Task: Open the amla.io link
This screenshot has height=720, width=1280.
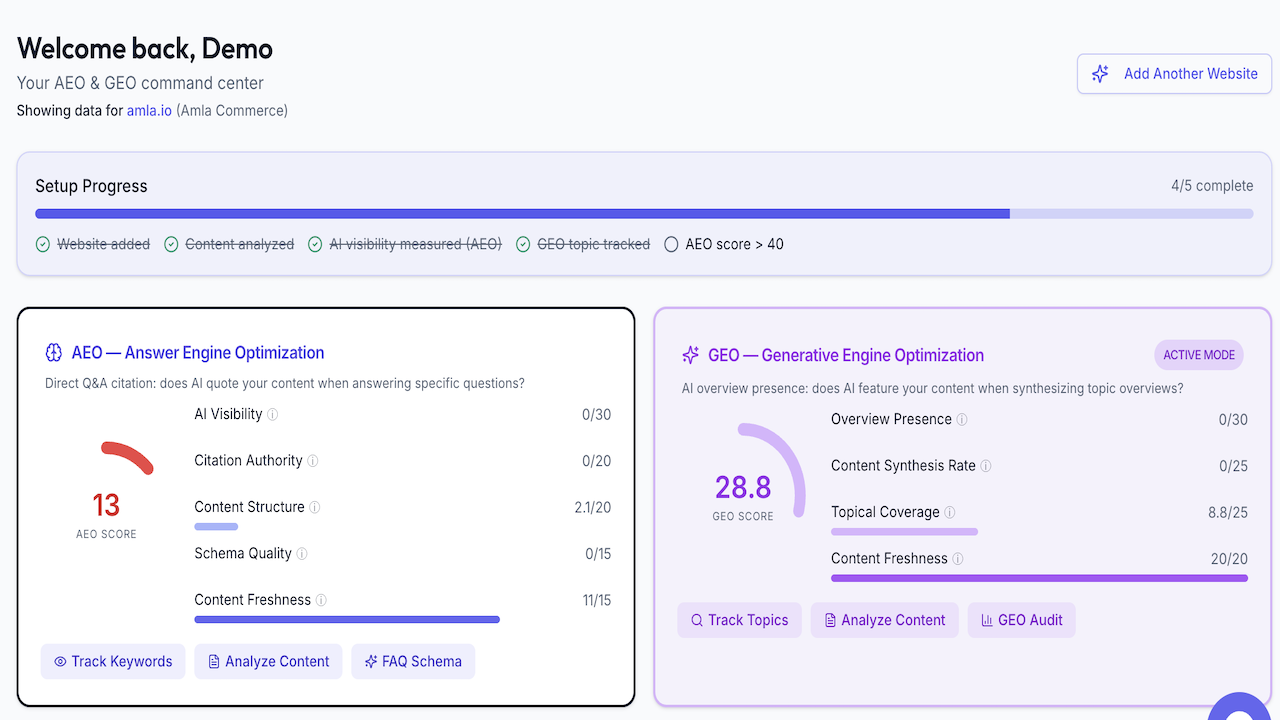Action: pyautogui.click(x=149, y=111)
